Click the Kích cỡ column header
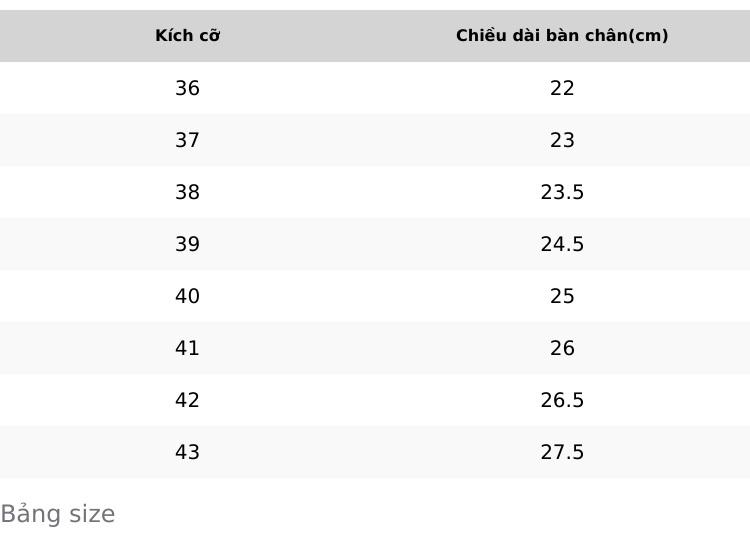This screenshot has height=550, width=750. coord(188,35)
